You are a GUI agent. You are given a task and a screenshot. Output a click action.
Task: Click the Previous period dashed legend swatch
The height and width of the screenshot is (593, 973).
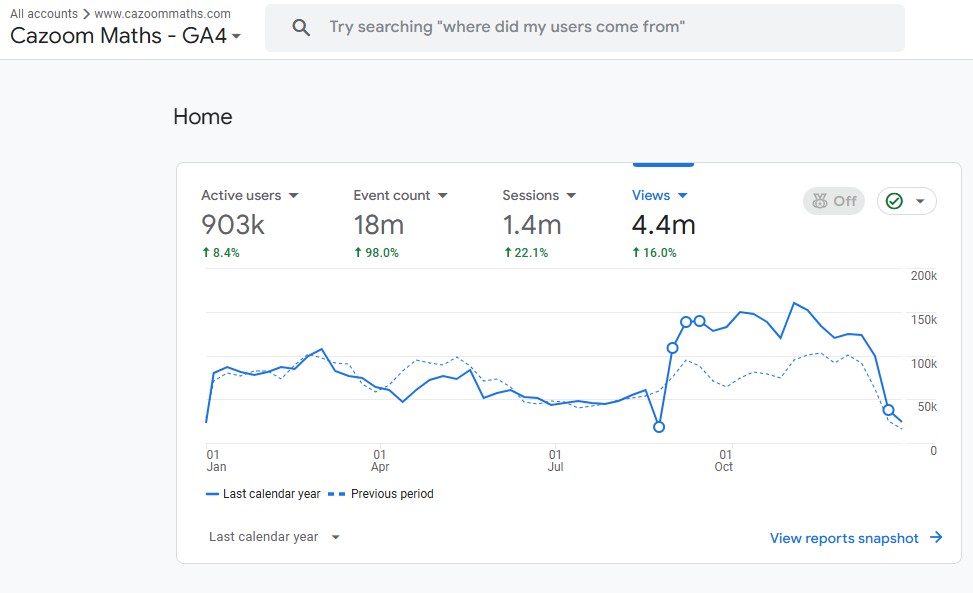point(336,494)
